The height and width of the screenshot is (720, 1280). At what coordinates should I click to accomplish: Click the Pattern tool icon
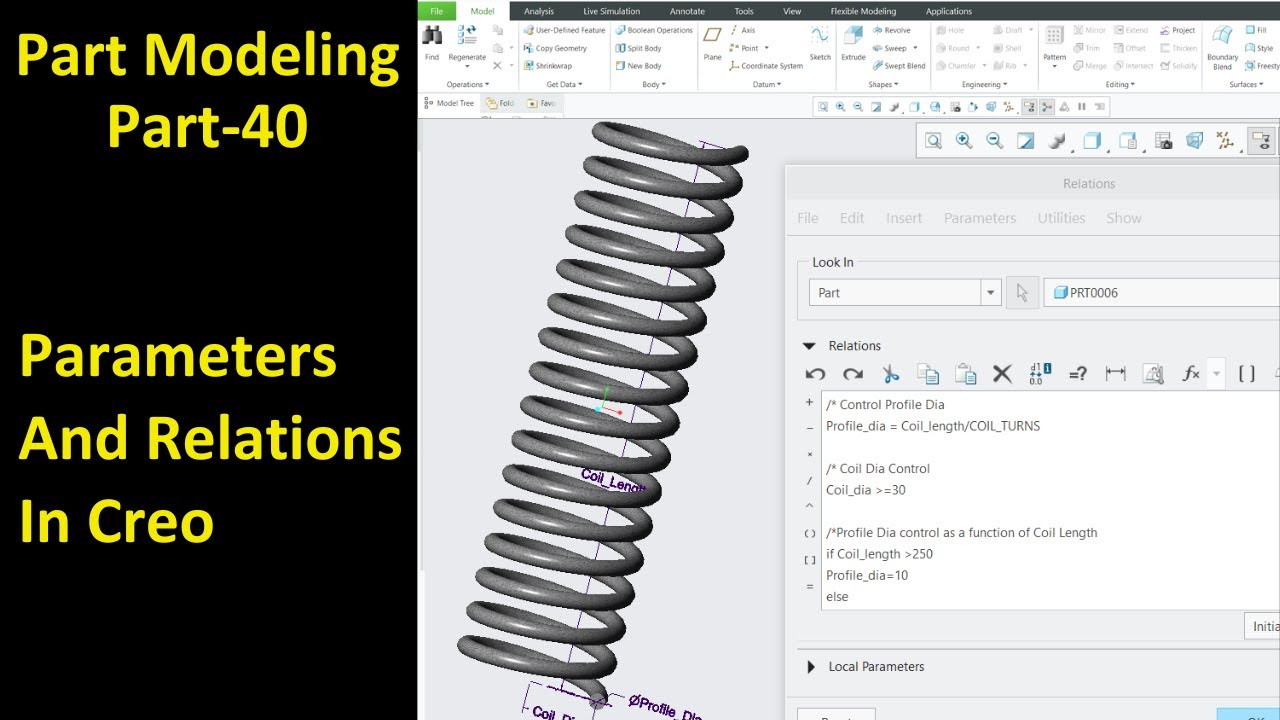pyautogui.click(x=1054, y=36)
